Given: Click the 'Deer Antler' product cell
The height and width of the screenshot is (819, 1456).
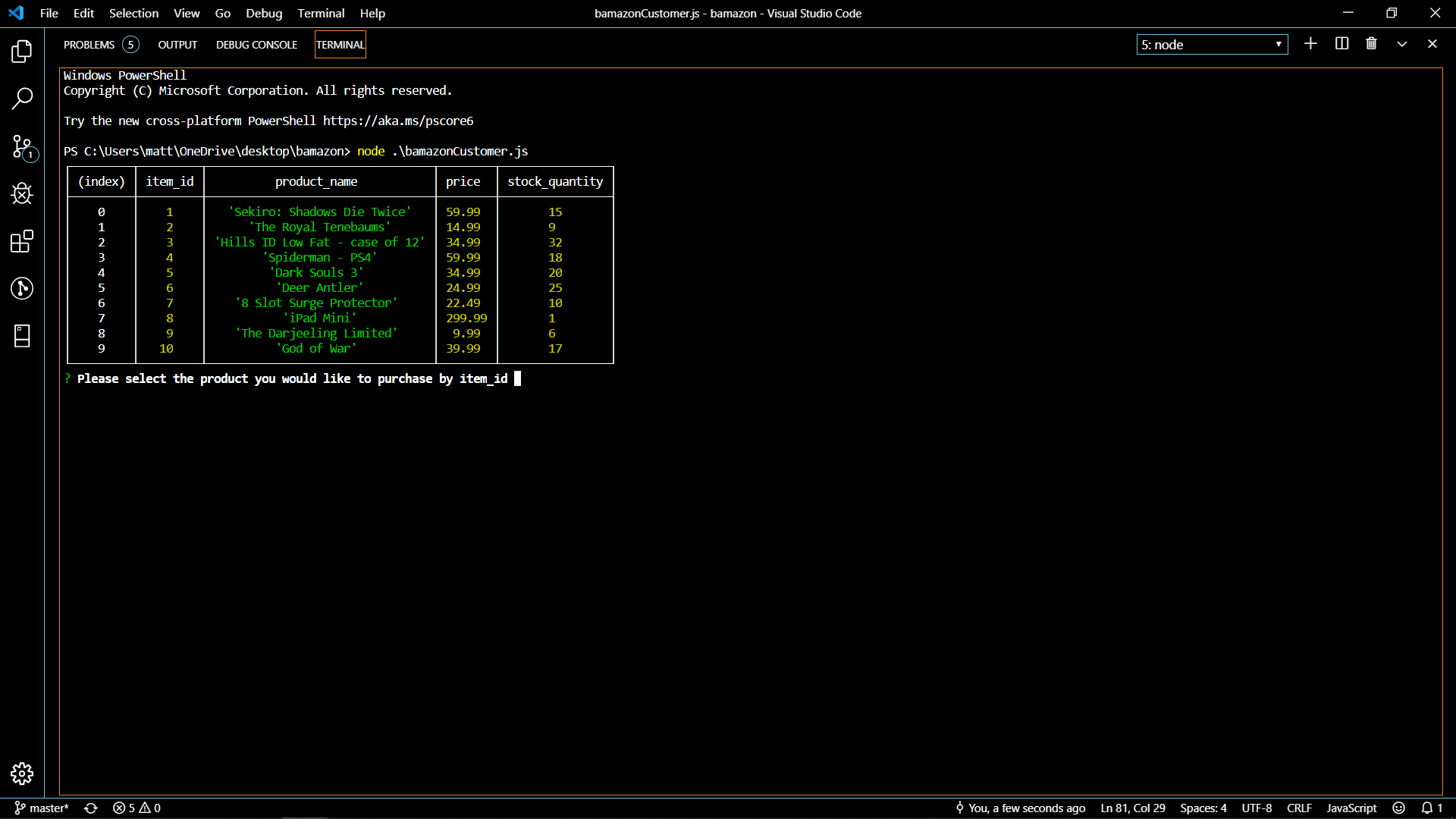Looking at the screenshot, I should 319,287.
